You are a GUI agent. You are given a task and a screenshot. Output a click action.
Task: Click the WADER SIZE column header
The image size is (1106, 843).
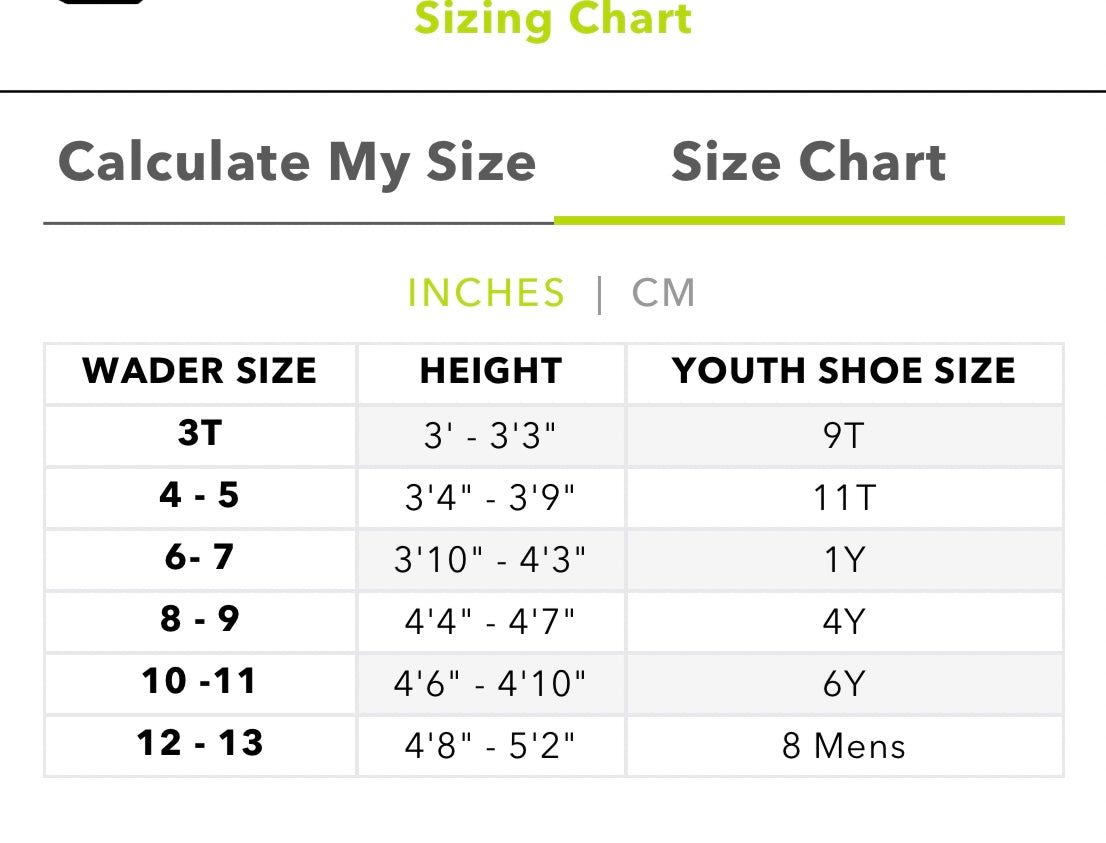pyautogui.click(x=200, y=371)
